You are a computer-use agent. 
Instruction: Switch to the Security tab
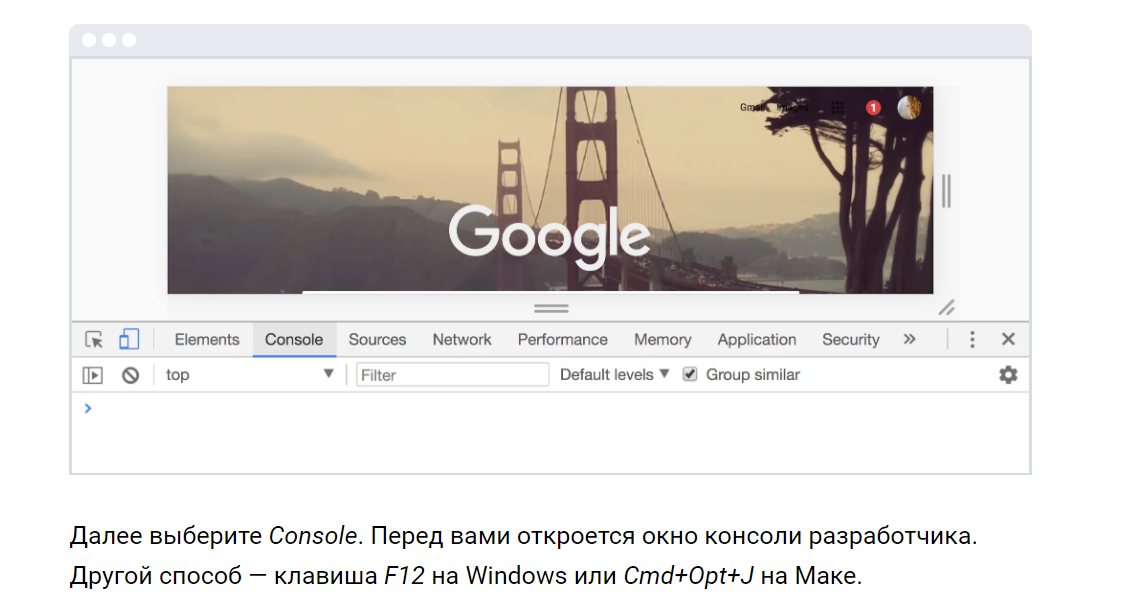850,339
